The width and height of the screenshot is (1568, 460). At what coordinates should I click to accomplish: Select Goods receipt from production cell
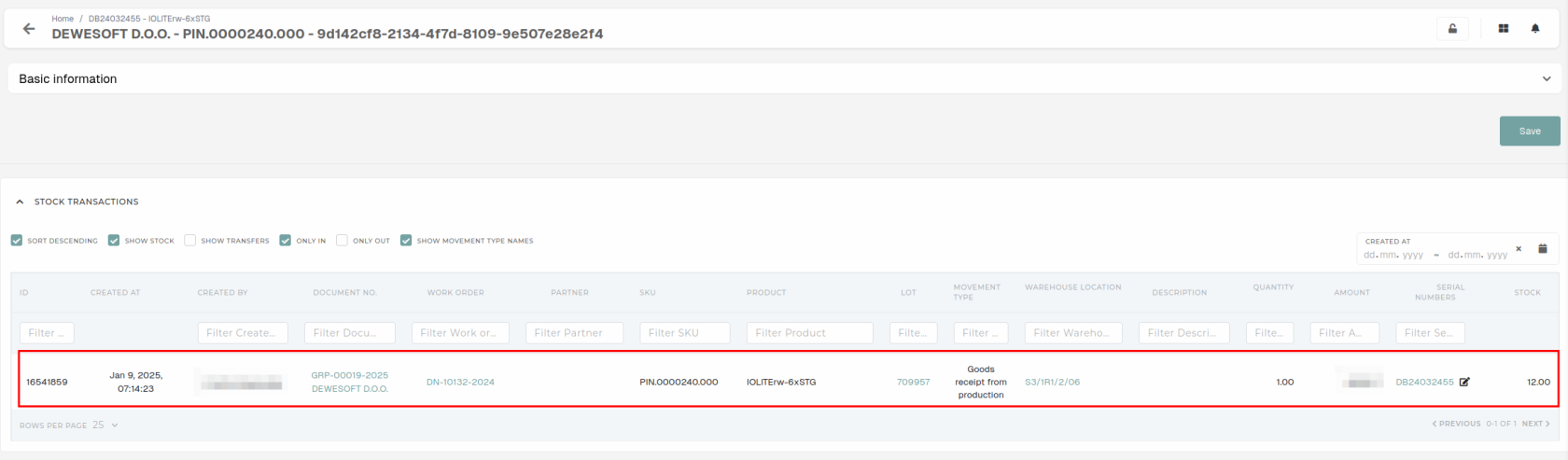point(980,382)
